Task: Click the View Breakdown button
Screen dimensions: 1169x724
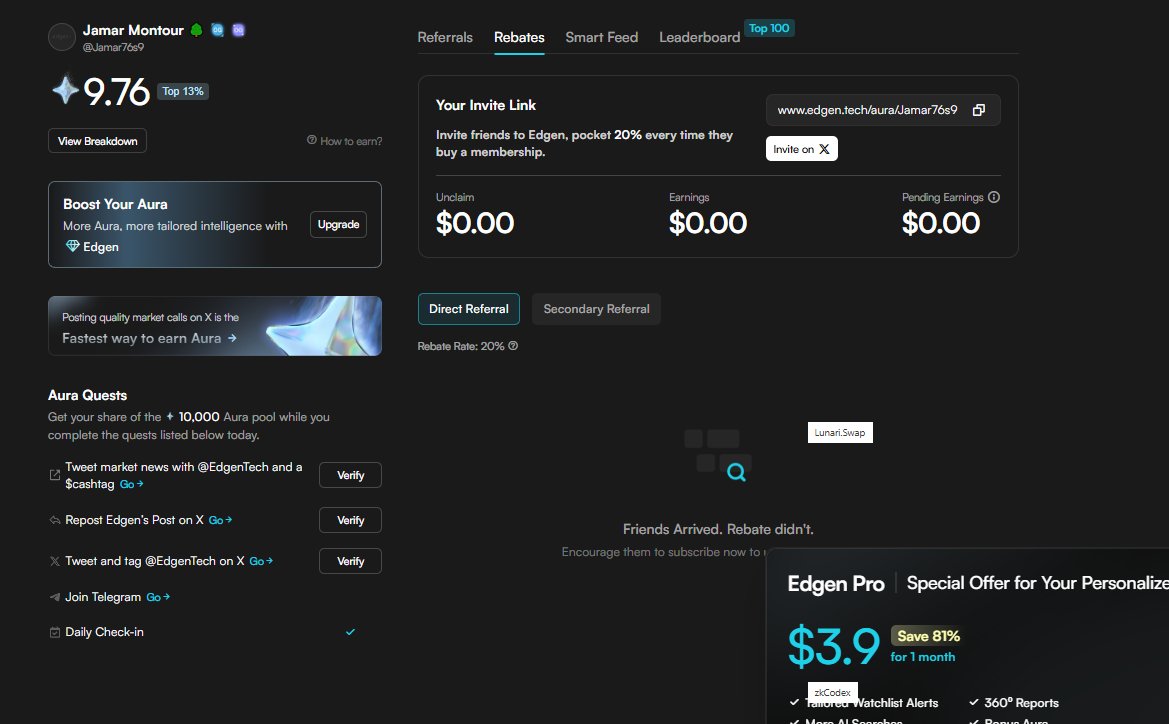Action: [x=98, y=141]
